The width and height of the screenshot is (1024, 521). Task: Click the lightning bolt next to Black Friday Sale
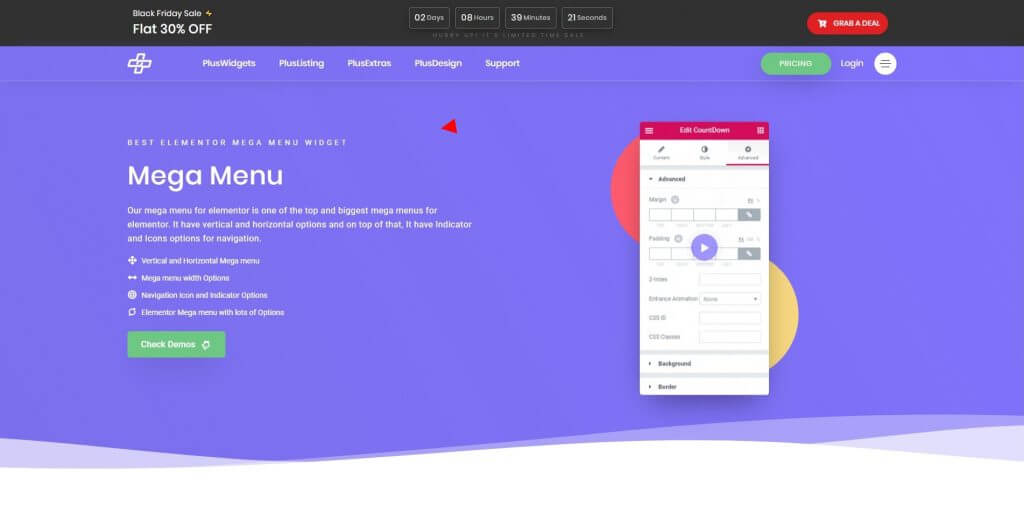[208, 13]
